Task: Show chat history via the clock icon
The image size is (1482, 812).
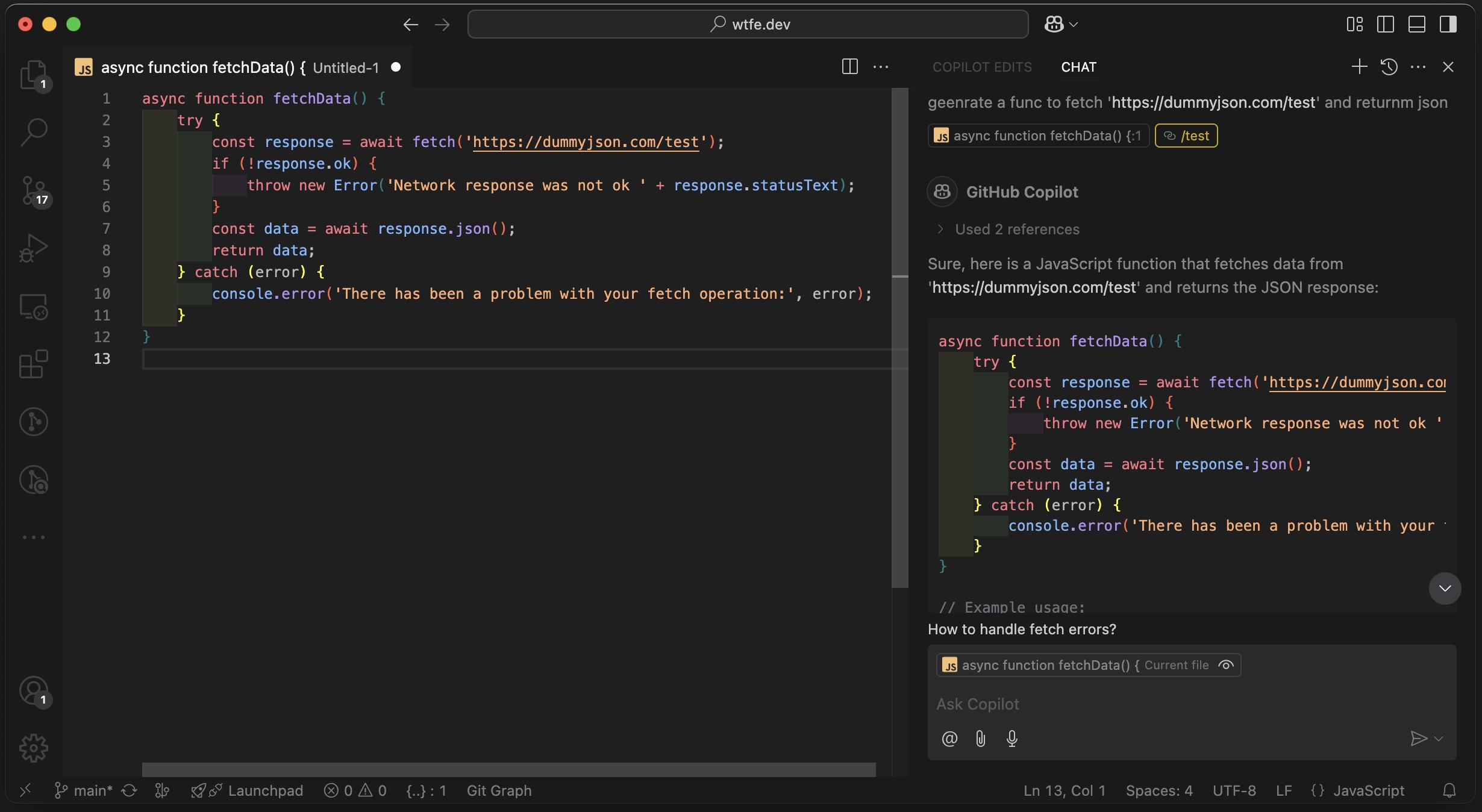Action: coord(1389,67)
